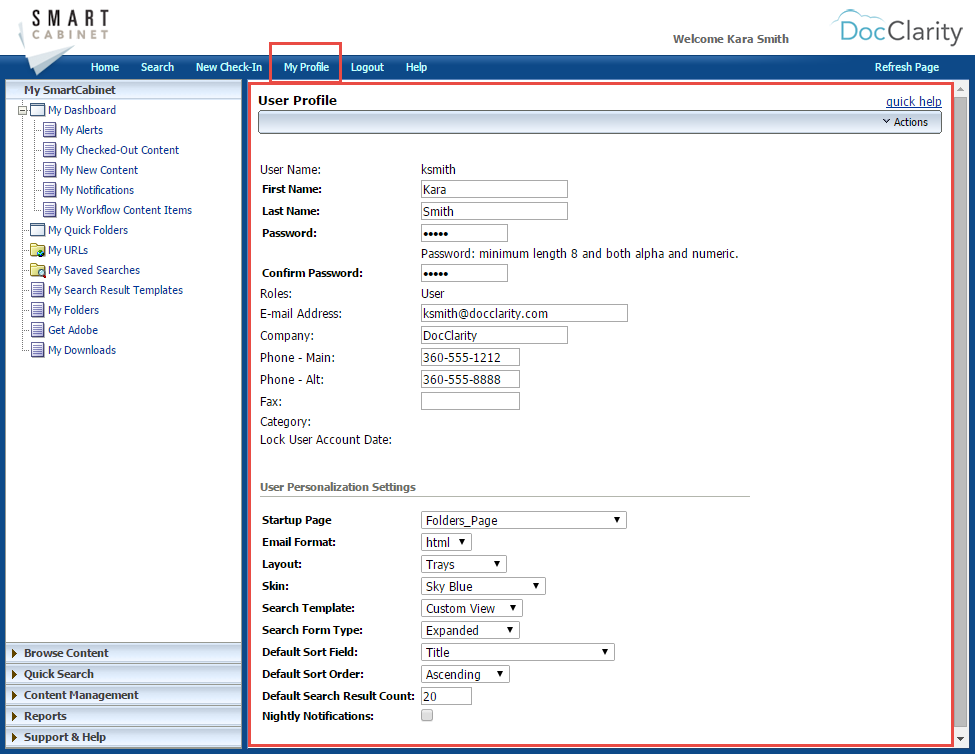This screenshot has height=754, width=975.
Task: Click Refresh Page in the navigation bar
Action: click(x=906, y=67)
